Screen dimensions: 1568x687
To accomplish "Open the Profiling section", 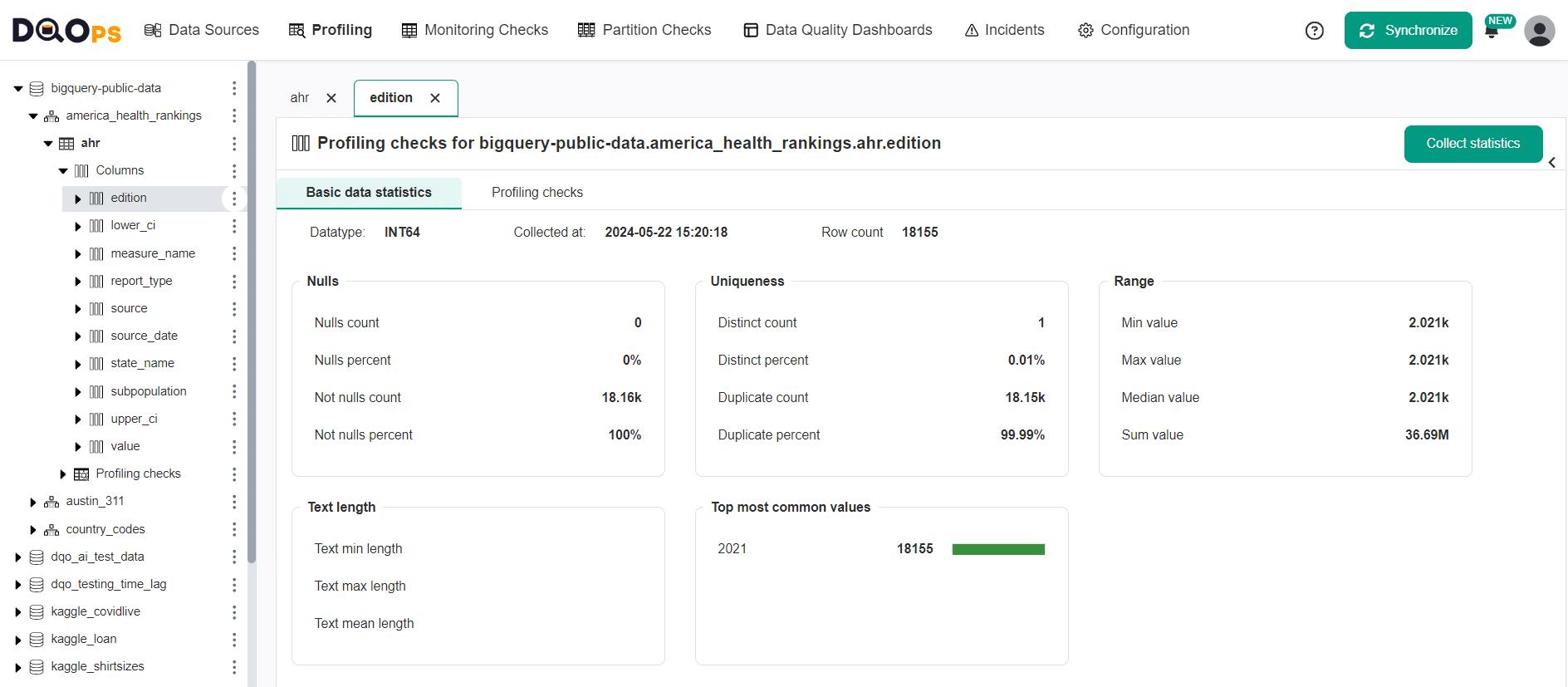I will point(331,30).
